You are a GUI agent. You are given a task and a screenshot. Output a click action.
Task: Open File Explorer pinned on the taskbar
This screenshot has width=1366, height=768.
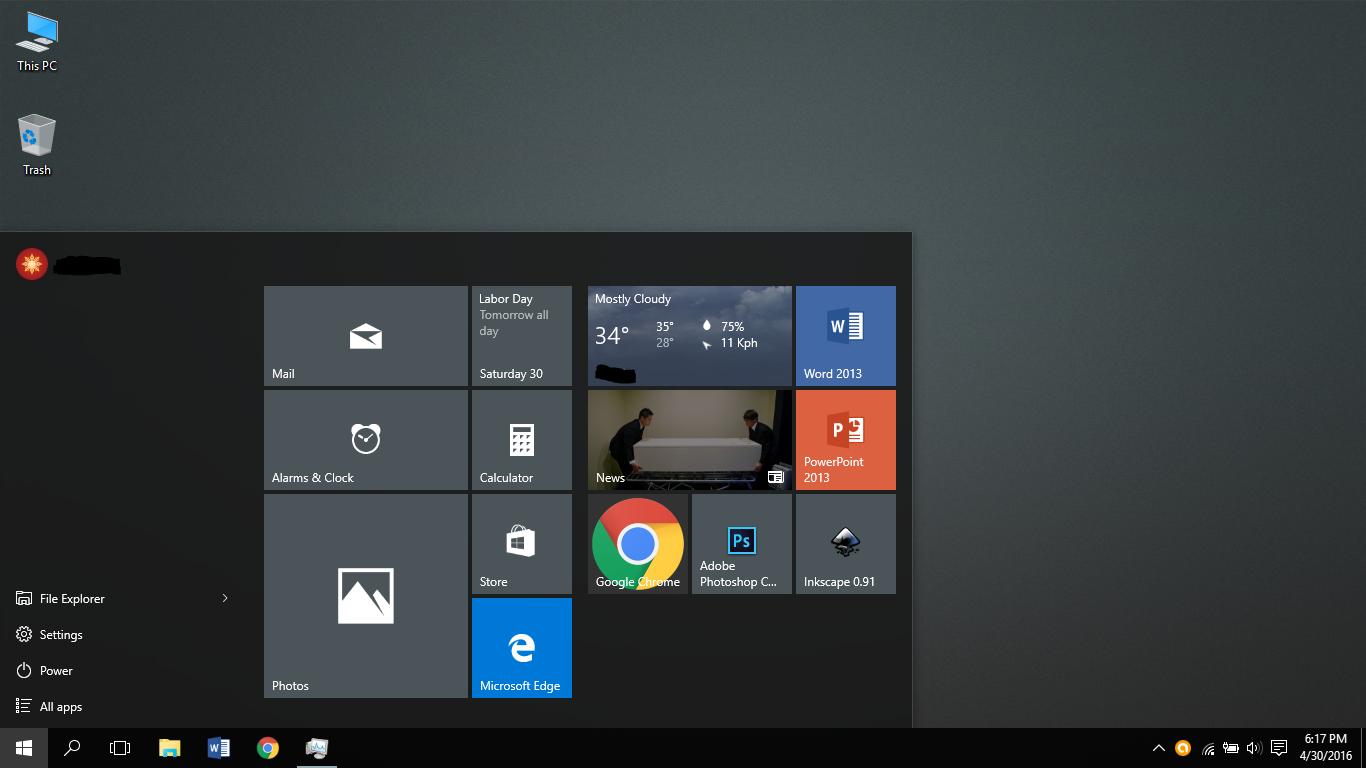point(170,748)
